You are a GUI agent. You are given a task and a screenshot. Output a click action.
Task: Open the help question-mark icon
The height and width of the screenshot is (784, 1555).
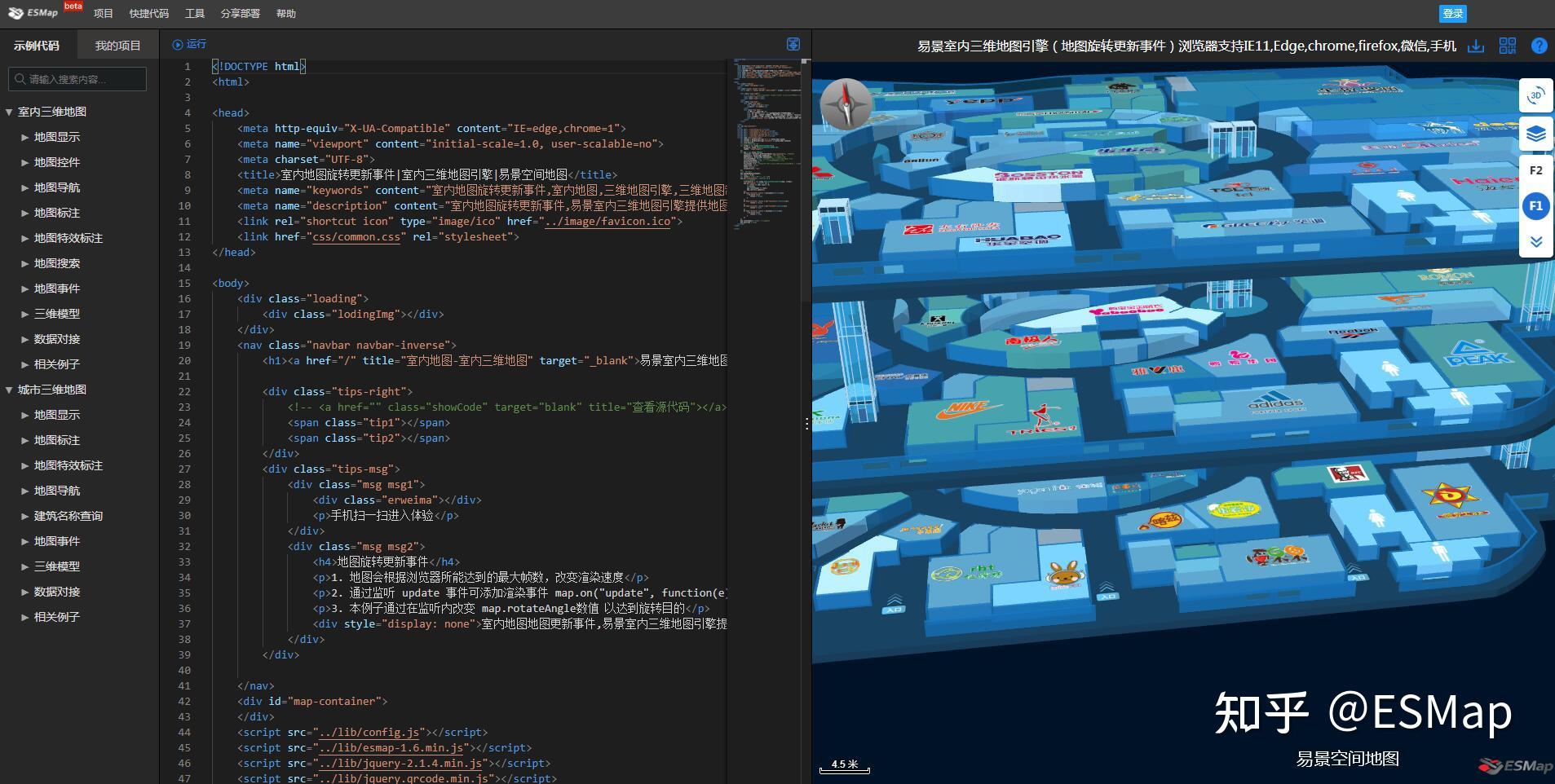point(1539,46)
